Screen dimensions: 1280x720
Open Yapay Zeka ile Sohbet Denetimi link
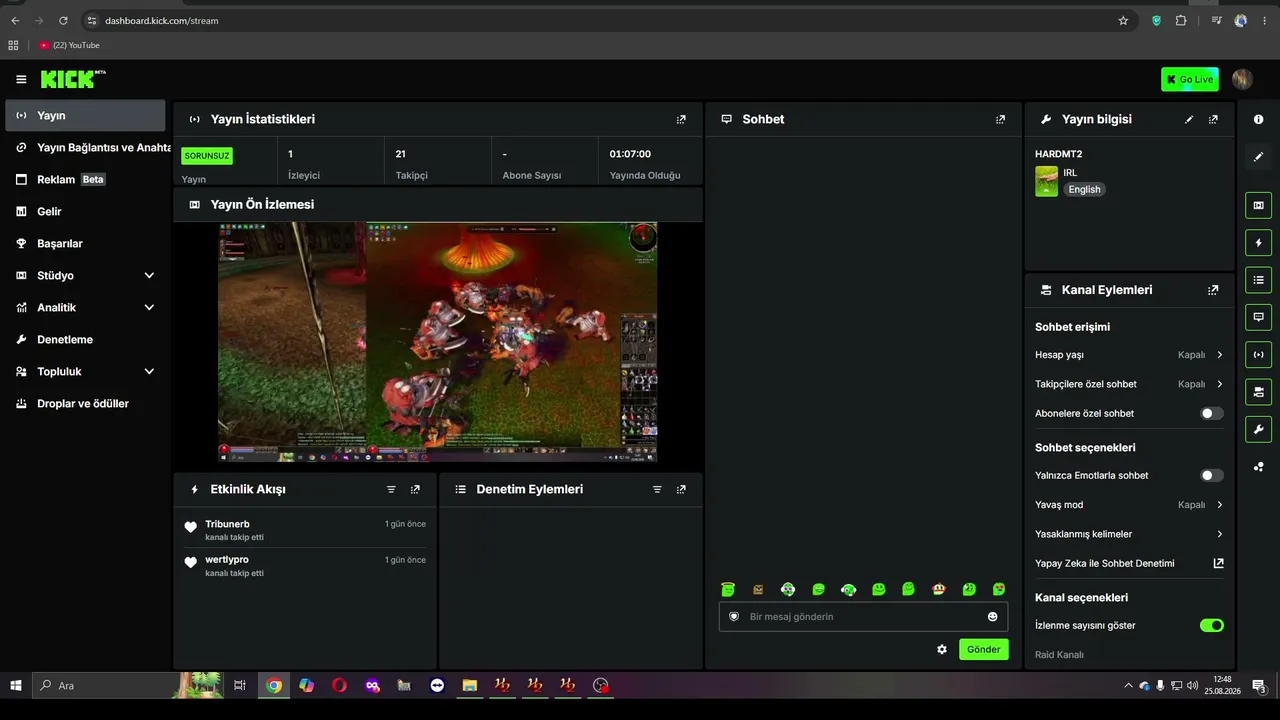1129,563
